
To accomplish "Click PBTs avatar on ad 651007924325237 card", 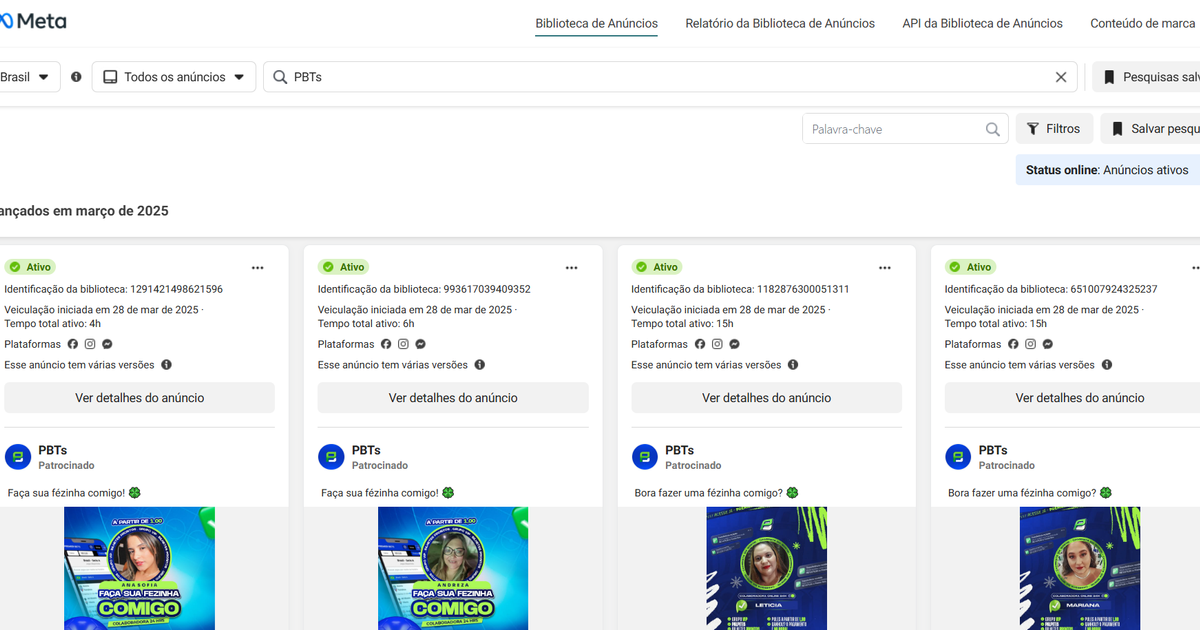I will 958,457.
